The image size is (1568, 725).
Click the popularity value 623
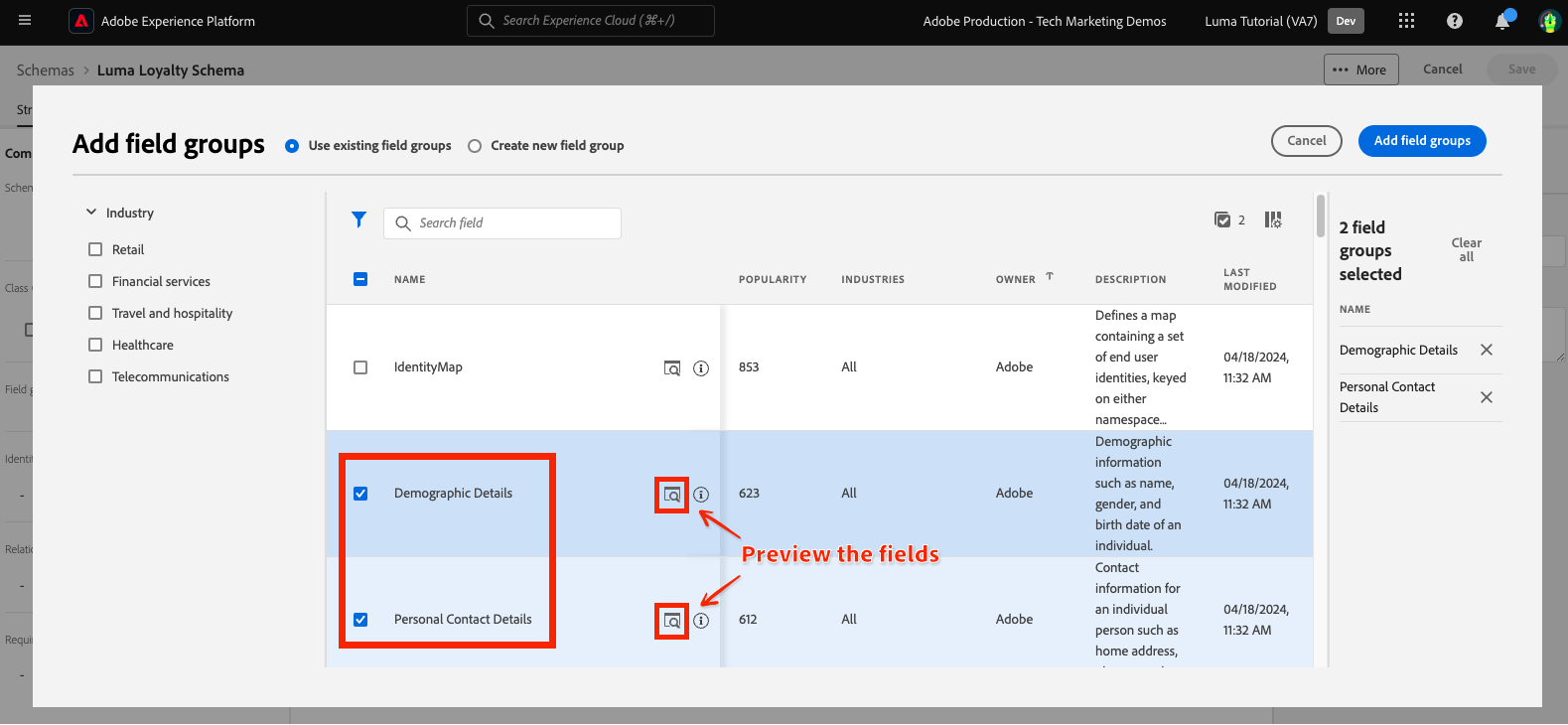click(x=749, y=494)
